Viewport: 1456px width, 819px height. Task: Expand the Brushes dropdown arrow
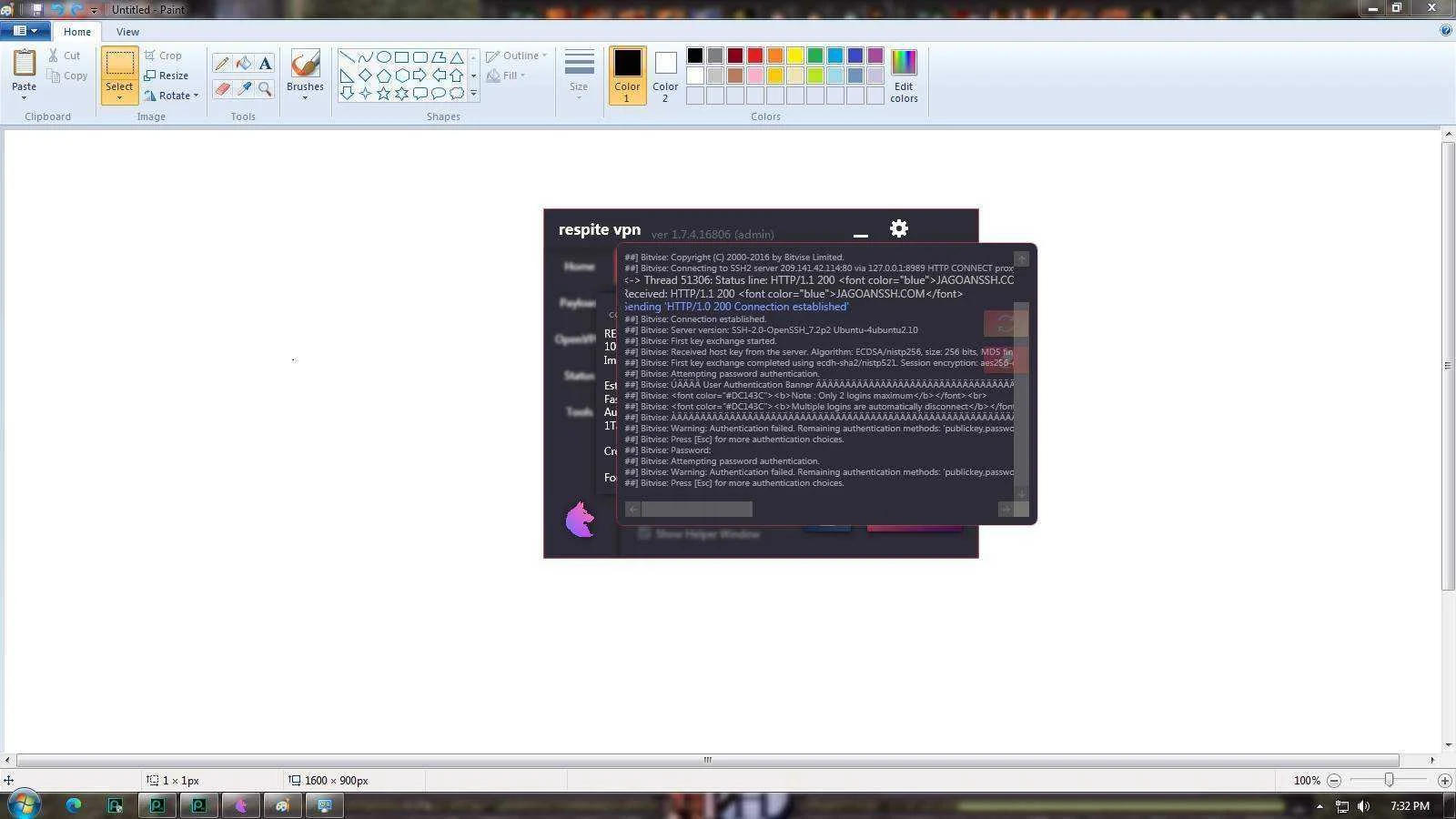305,98
